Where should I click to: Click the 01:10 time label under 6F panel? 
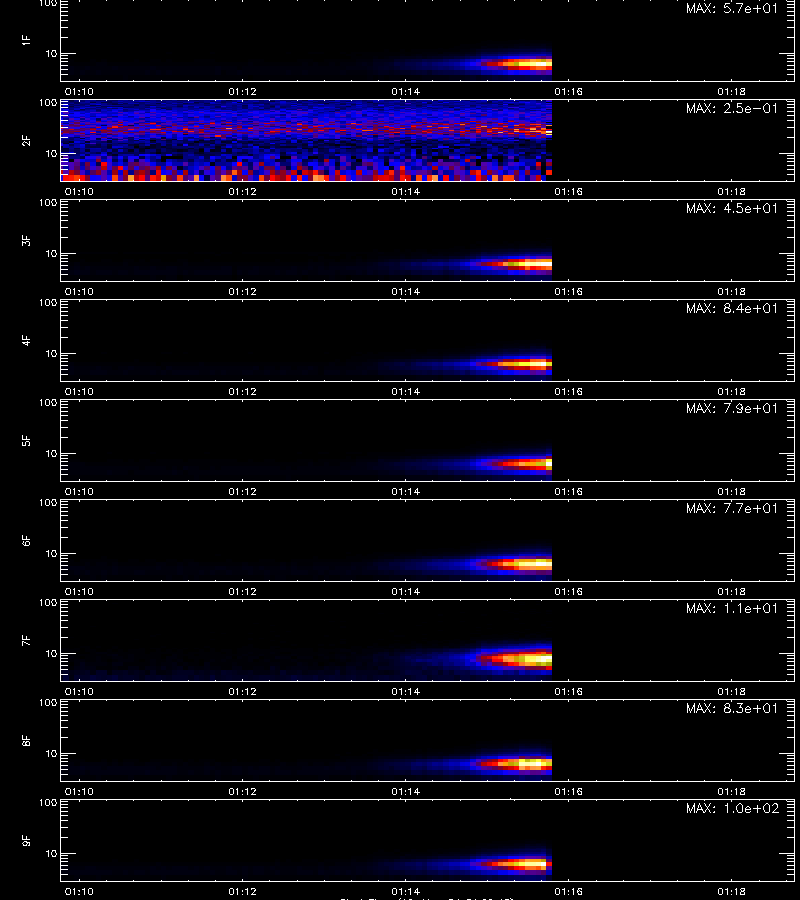pyautogui.click(x=79, y=591)
